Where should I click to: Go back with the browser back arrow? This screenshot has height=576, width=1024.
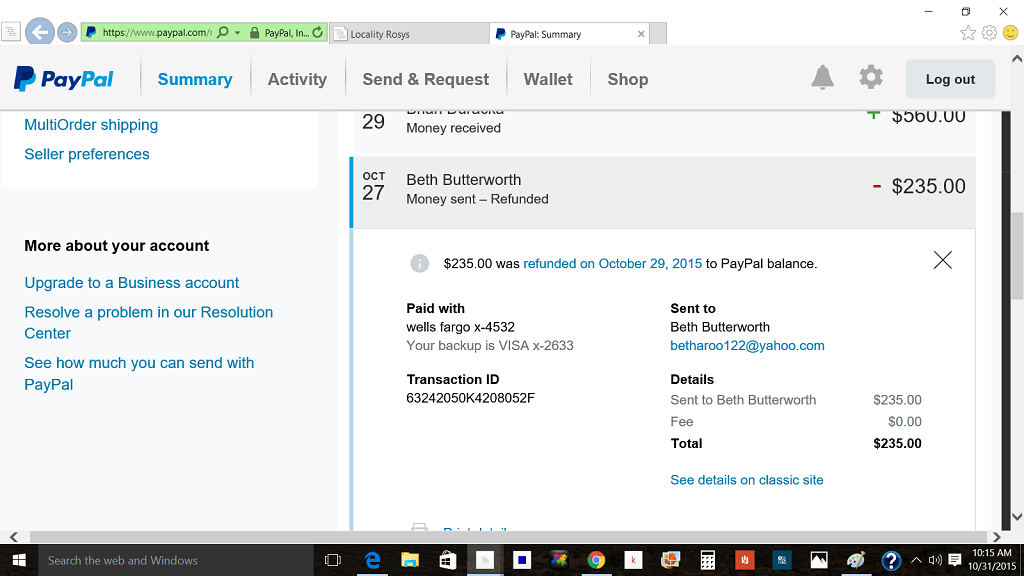(x=40, y=31)
